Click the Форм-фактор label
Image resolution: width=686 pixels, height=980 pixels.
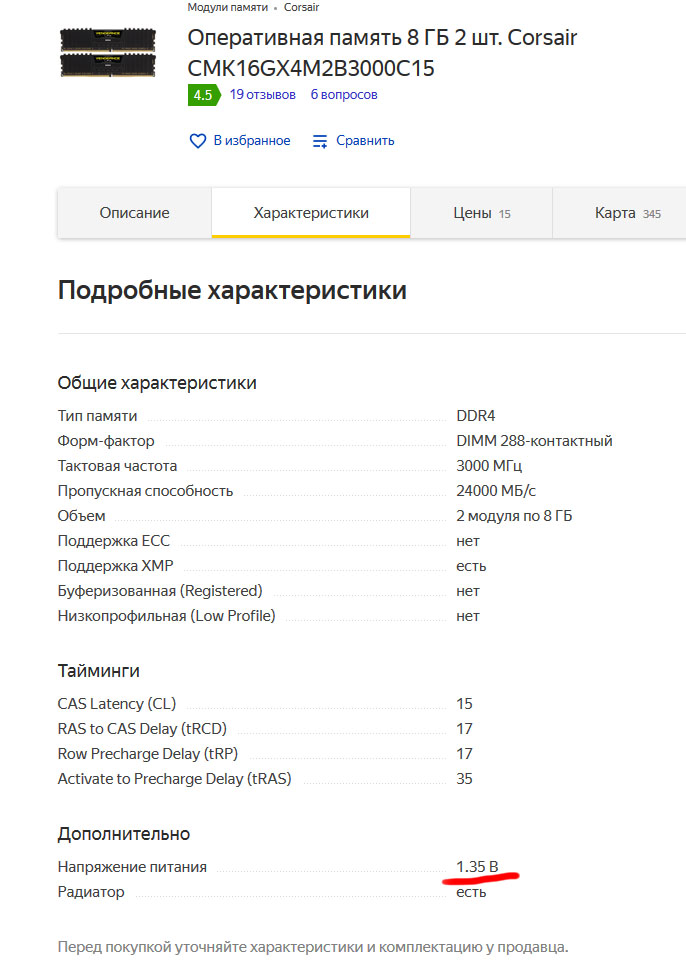click(x=106, y=441)
